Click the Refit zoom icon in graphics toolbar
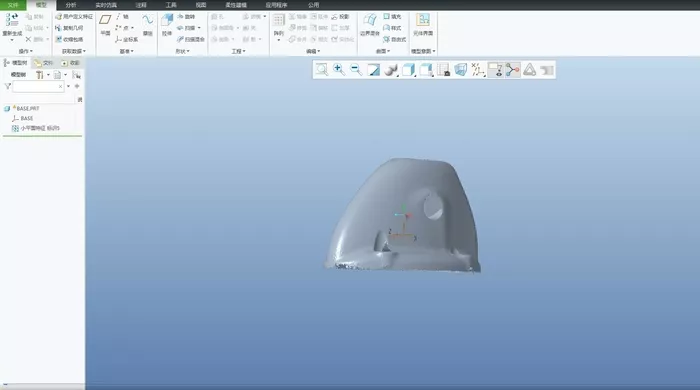700x390 pixels. coord(321,70)
